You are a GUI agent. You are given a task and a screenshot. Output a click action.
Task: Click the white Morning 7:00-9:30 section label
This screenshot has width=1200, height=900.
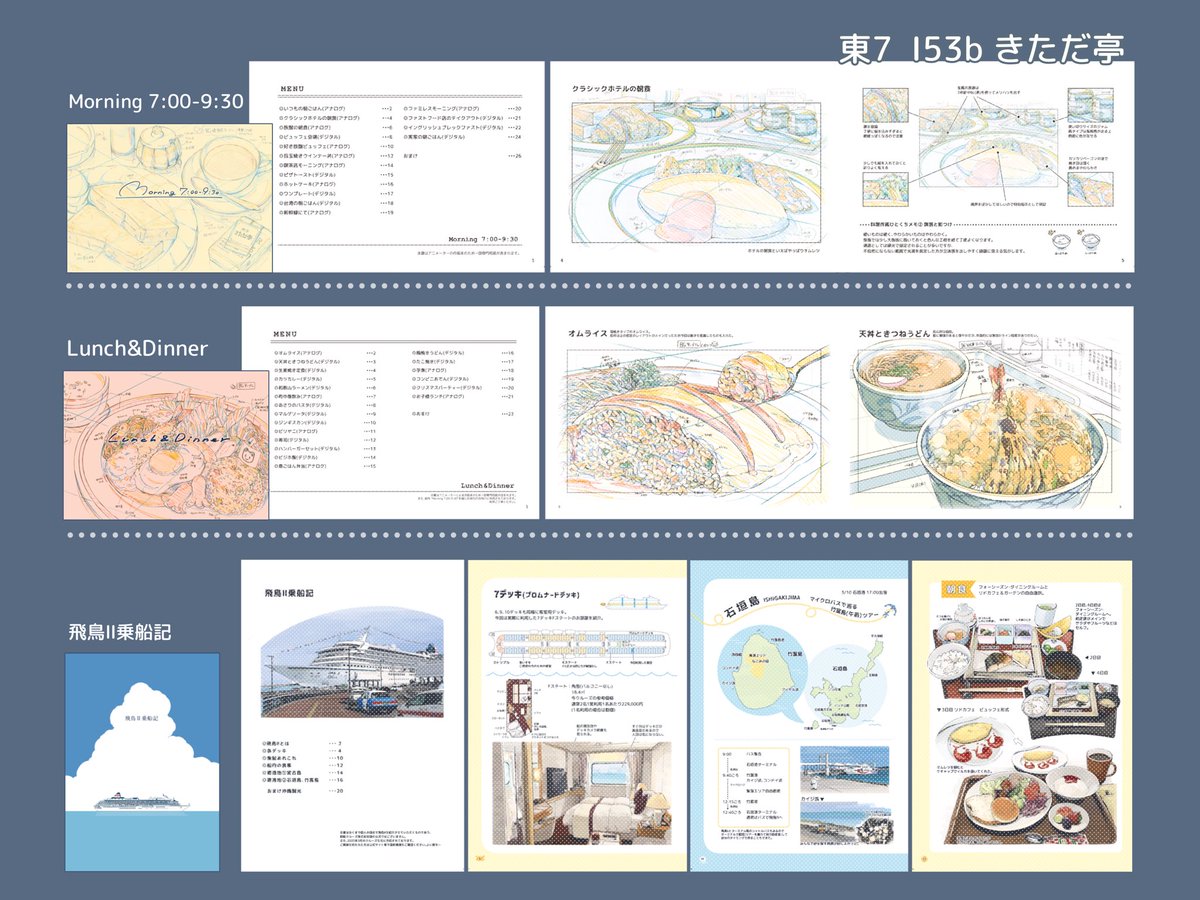(155, 102)
